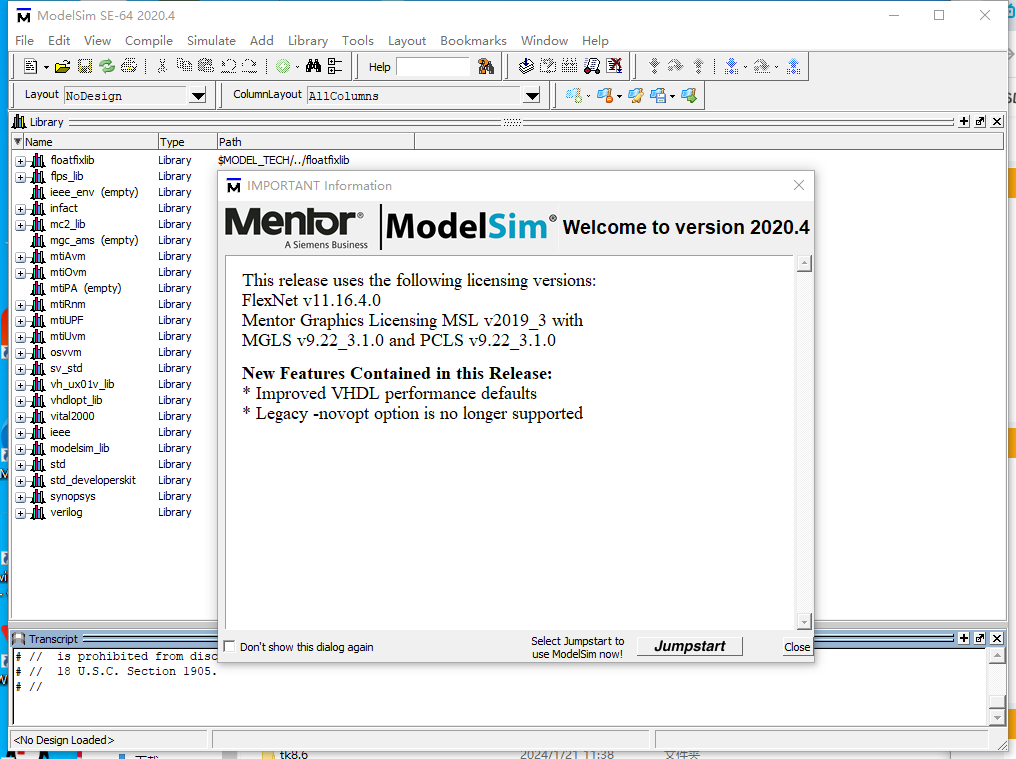Click the Jumpstart button

(689, 646)
